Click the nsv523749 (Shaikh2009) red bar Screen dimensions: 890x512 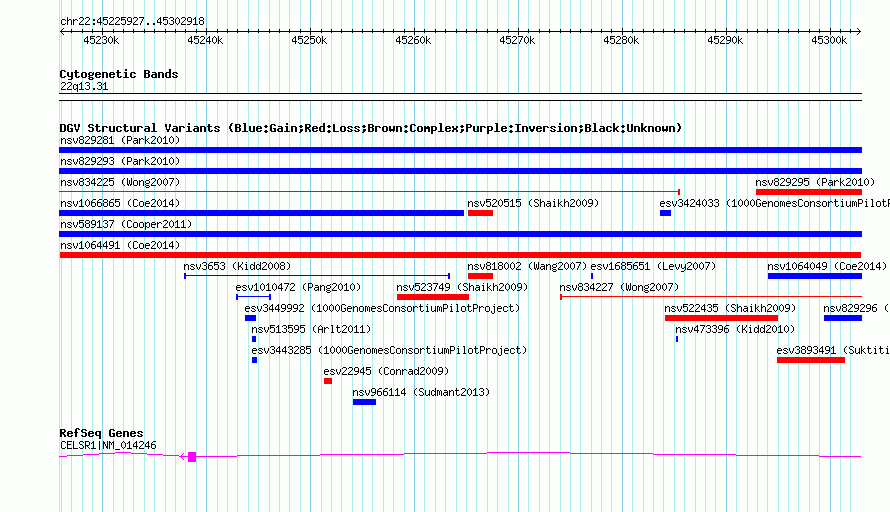[433, 297]
